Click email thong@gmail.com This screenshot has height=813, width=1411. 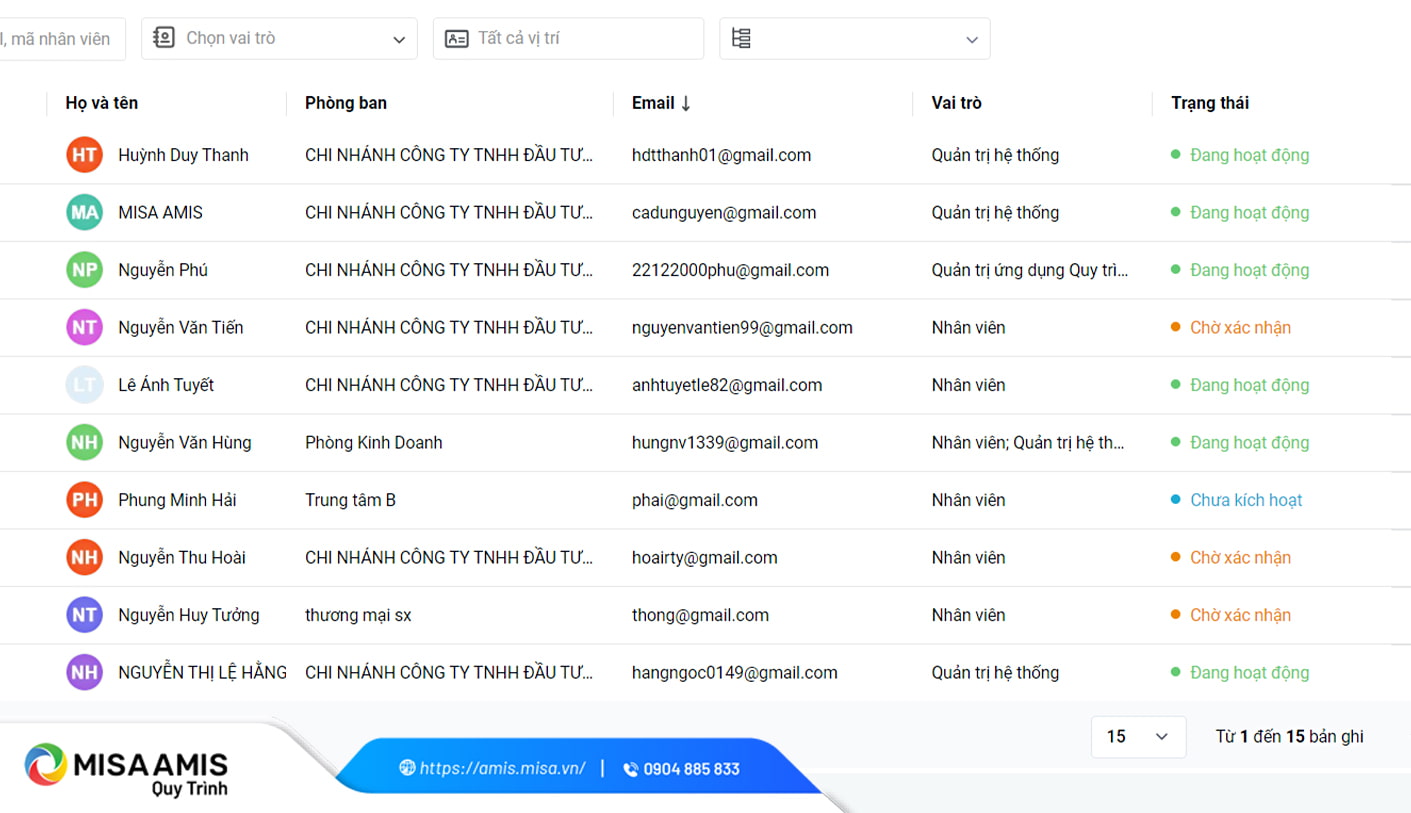[700, 615]
